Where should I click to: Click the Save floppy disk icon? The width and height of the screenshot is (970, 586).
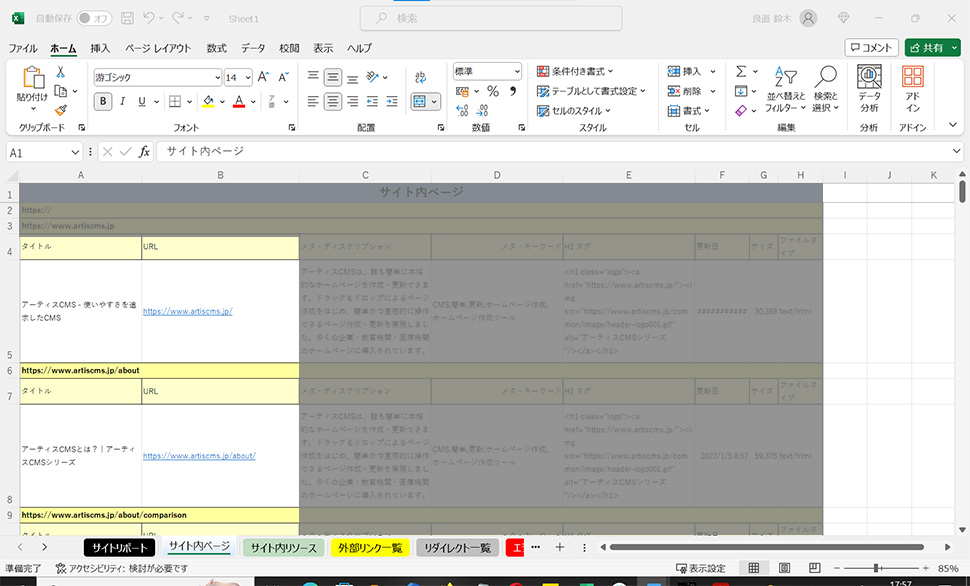(x=127, y=19)
